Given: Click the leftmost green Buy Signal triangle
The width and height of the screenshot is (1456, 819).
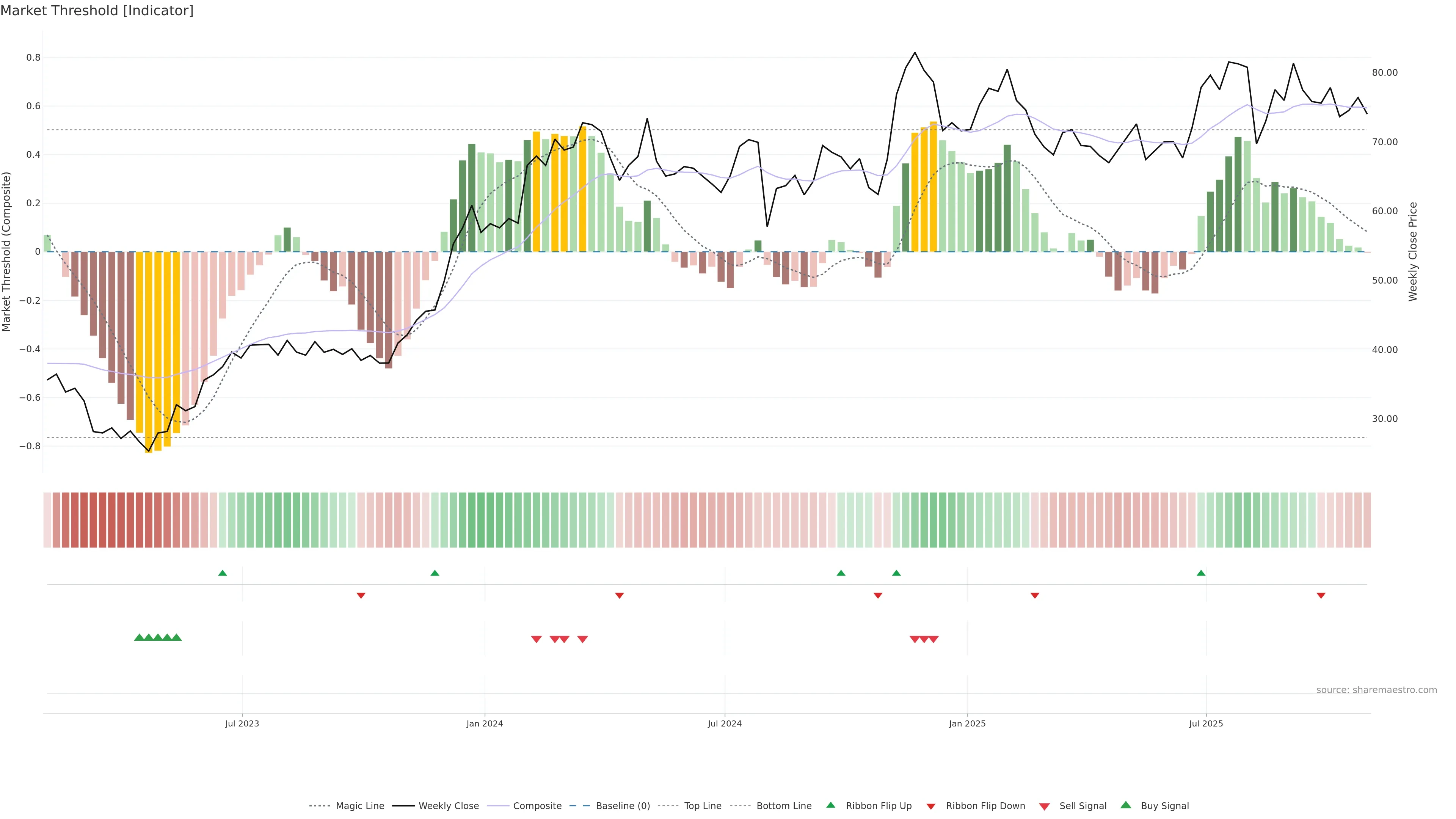Looking at the screenshot, I should click(x=139, y=637).
